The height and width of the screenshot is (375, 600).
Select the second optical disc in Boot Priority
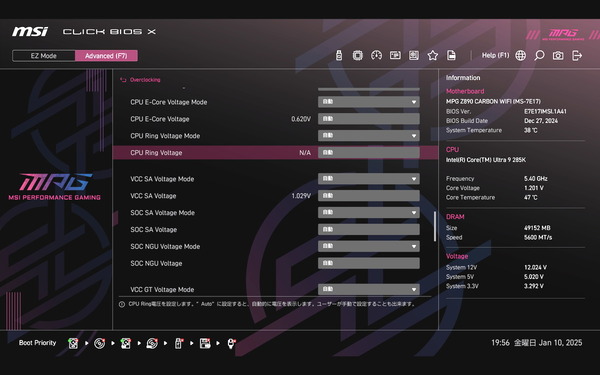click(152, 343)
